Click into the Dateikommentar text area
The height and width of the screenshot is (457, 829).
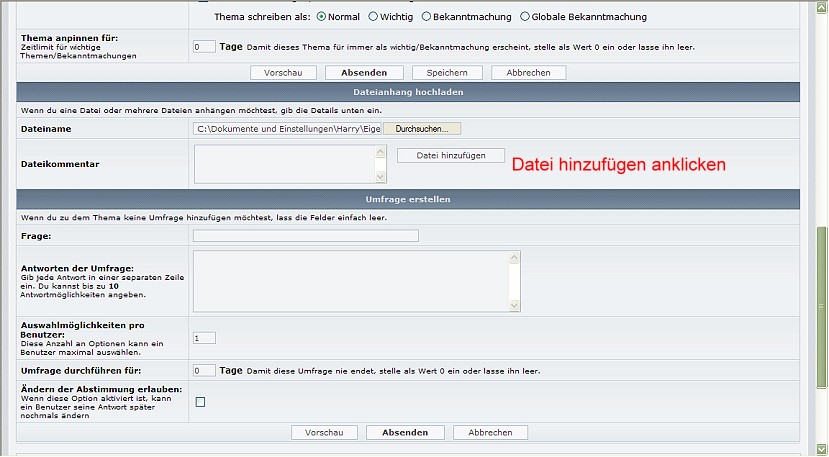[x=283, y=164]
